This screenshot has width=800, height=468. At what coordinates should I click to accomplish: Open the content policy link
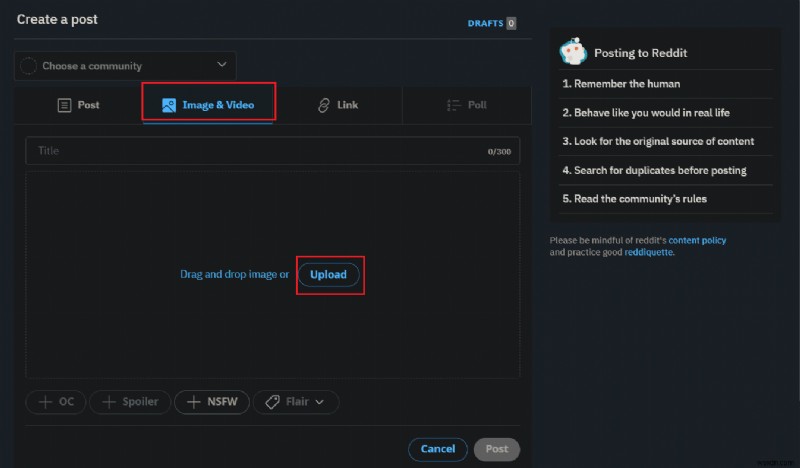[697, 240]
